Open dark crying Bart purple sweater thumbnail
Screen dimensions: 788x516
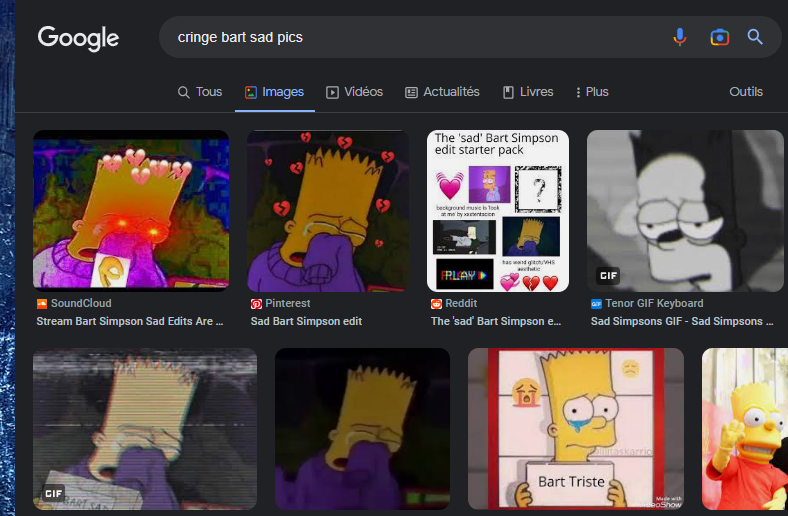click(362, 429)
